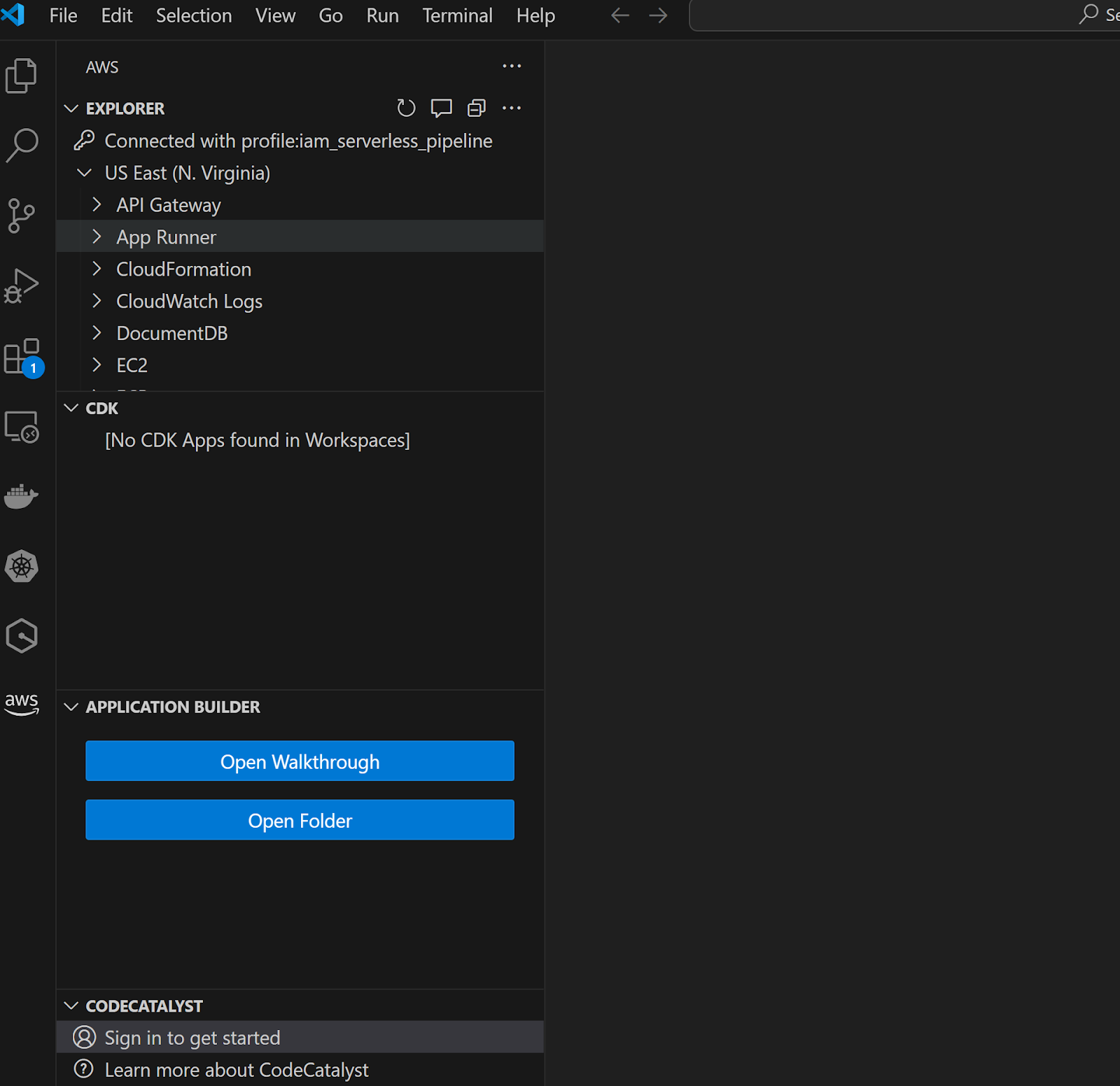Go forward with the right arrow
This screenshot has height=1086, width=1120.
(658, 15)
